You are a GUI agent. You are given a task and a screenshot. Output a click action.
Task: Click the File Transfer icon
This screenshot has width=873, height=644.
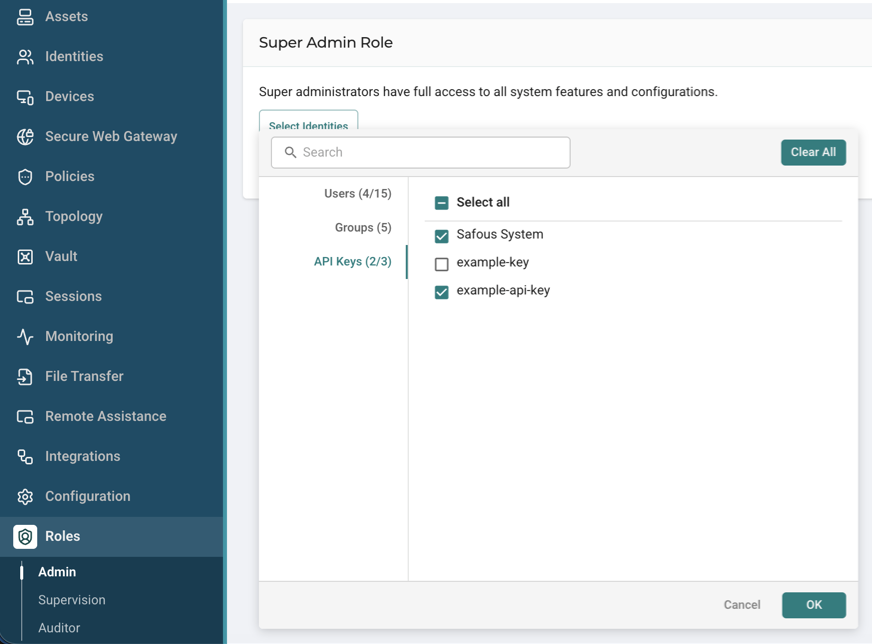[25, 377]
